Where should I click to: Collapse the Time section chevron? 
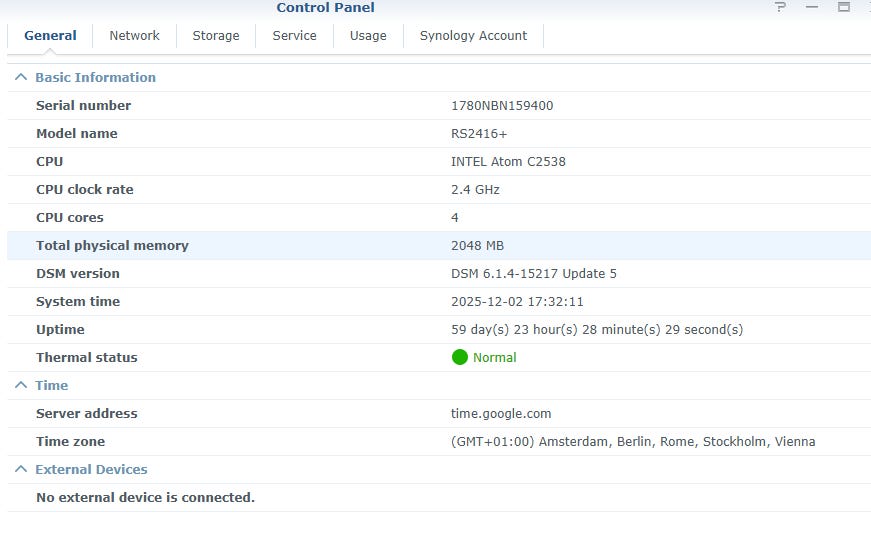21,385
